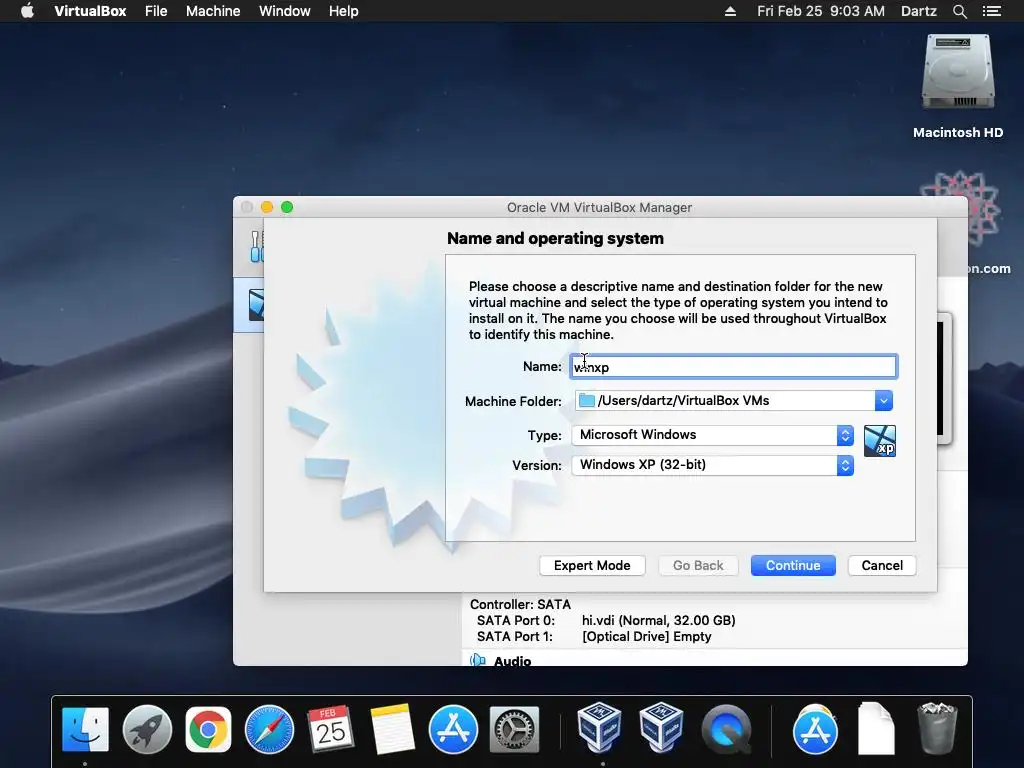The height and width of the screenshot is (768, 1024).
Task: Open Notification Center list icon
Action: pos(992,11)
